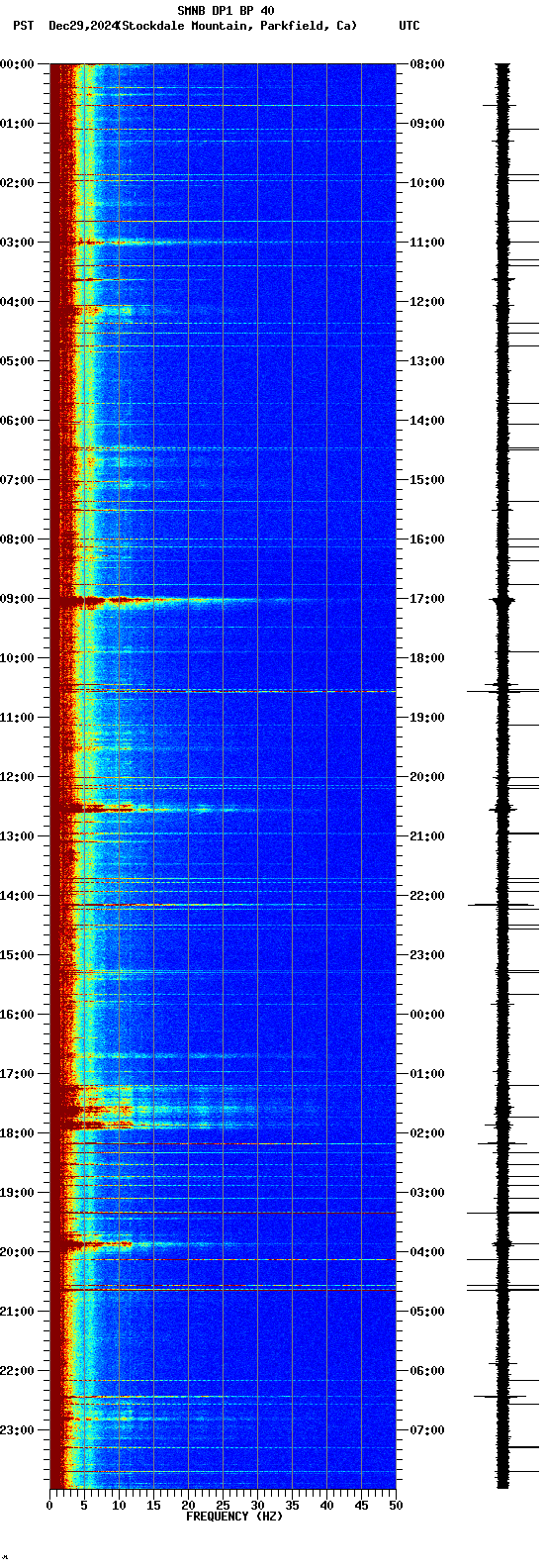Click the PST time label '06:00'
The height and width of the screenshot is (1568, 546).
pos(17,421)
